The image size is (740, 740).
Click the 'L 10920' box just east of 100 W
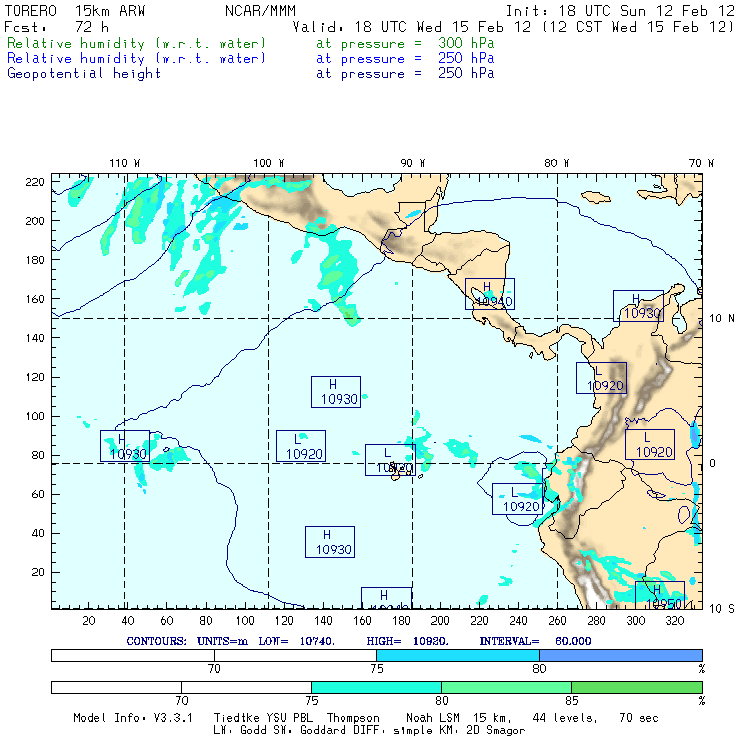[x=301, y=446]
